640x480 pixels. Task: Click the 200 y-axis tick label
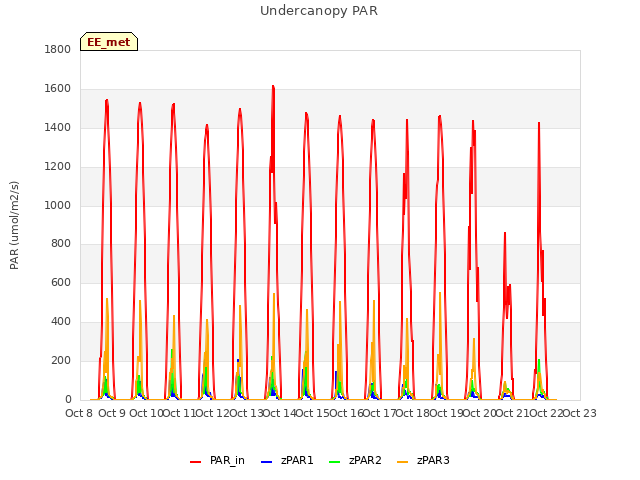(61, 360)
